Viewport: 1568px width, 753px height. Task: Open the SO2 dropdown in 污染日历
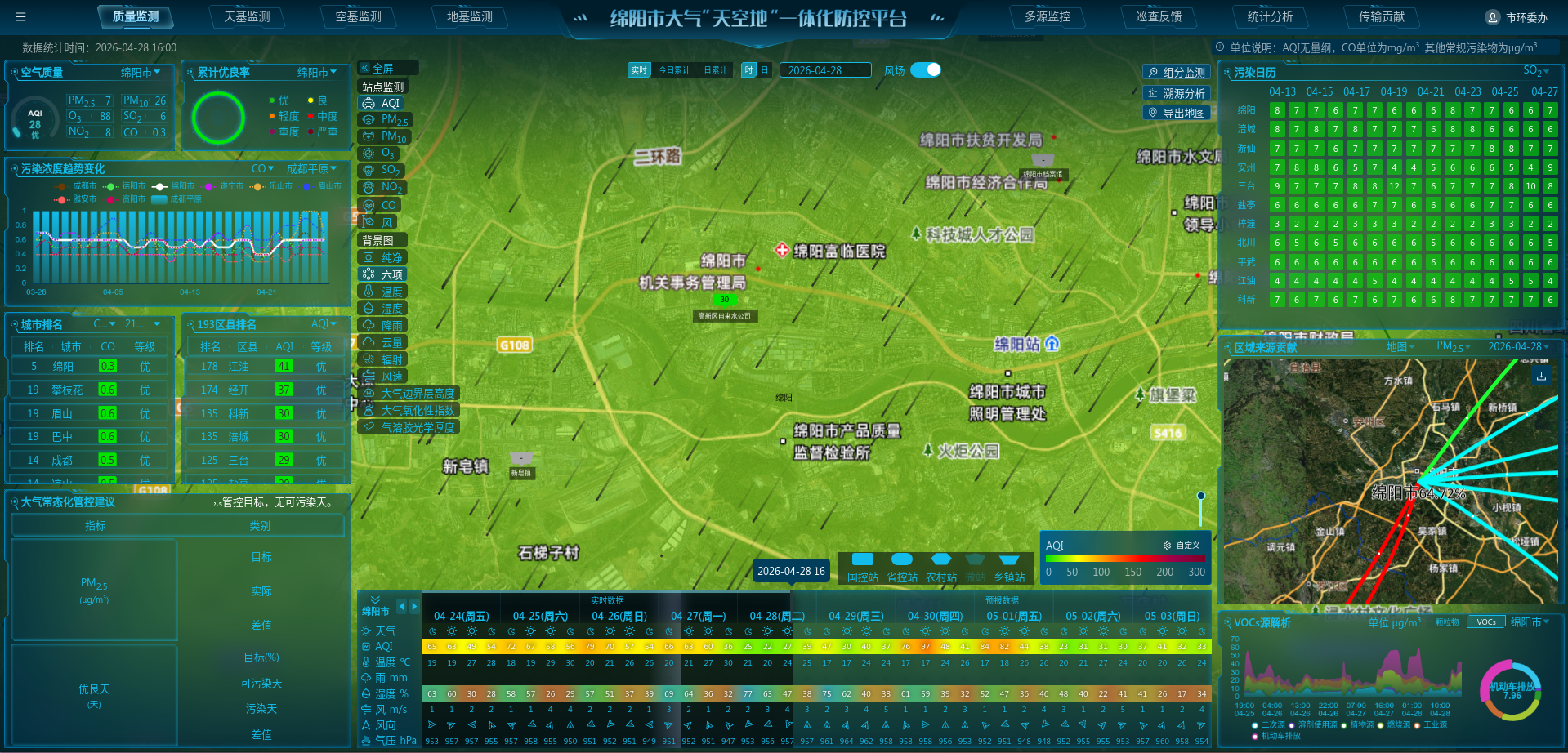tap(1536, 71)
